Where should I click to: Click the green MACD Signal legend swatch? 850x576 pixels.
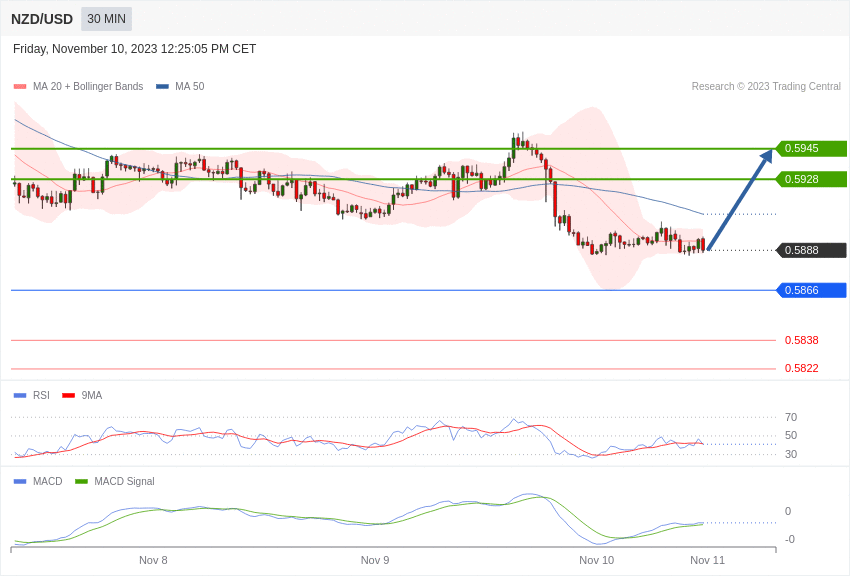point(81,481)
